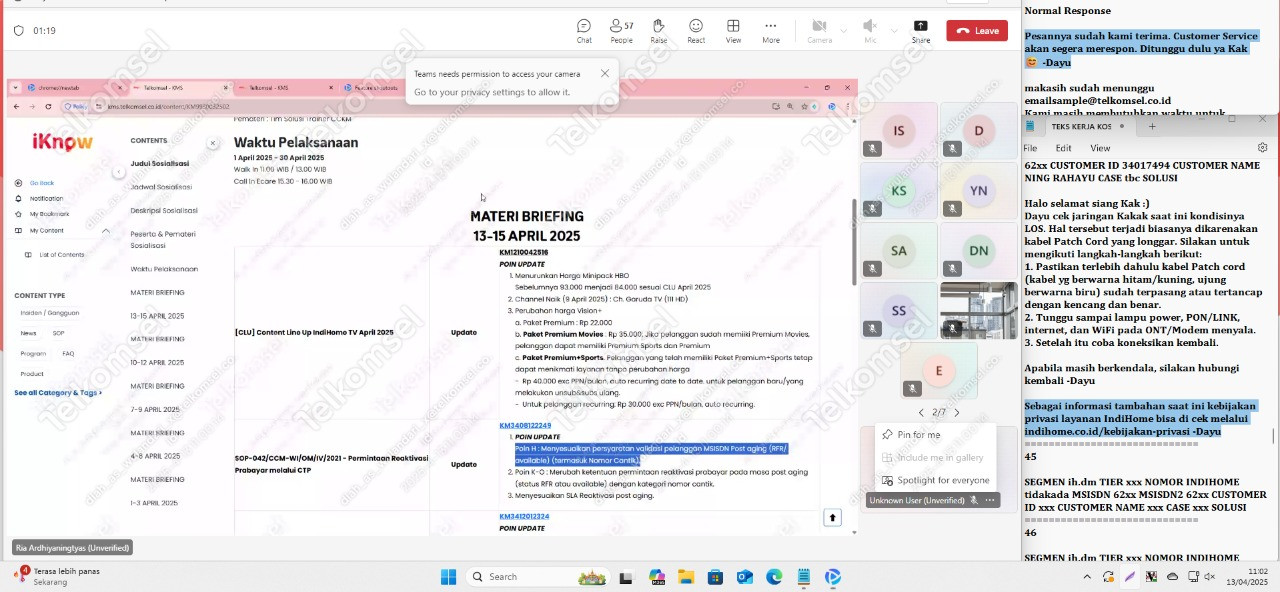The image size is (1280, 592).
Task: Open link KM3412012324
Action: (524, 517)
